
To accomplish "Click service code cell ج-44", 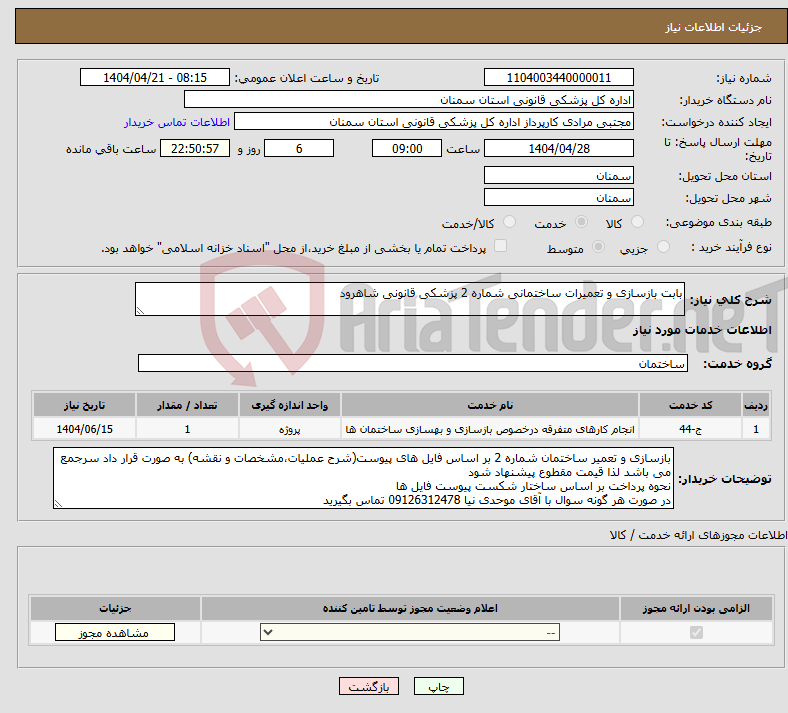I will (x=691, y=429).
